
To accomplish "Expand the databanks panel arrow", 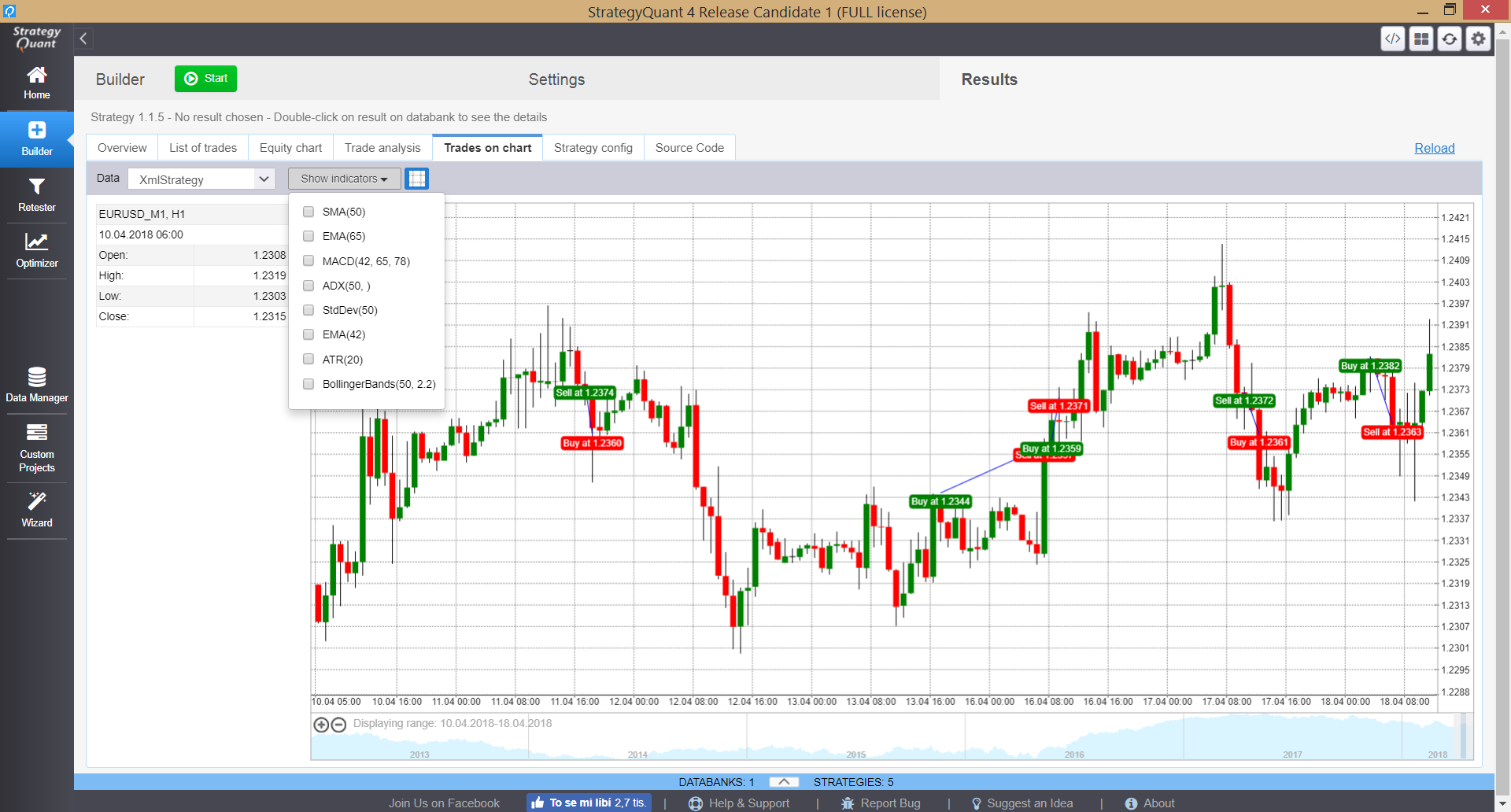I will point(784,781).
